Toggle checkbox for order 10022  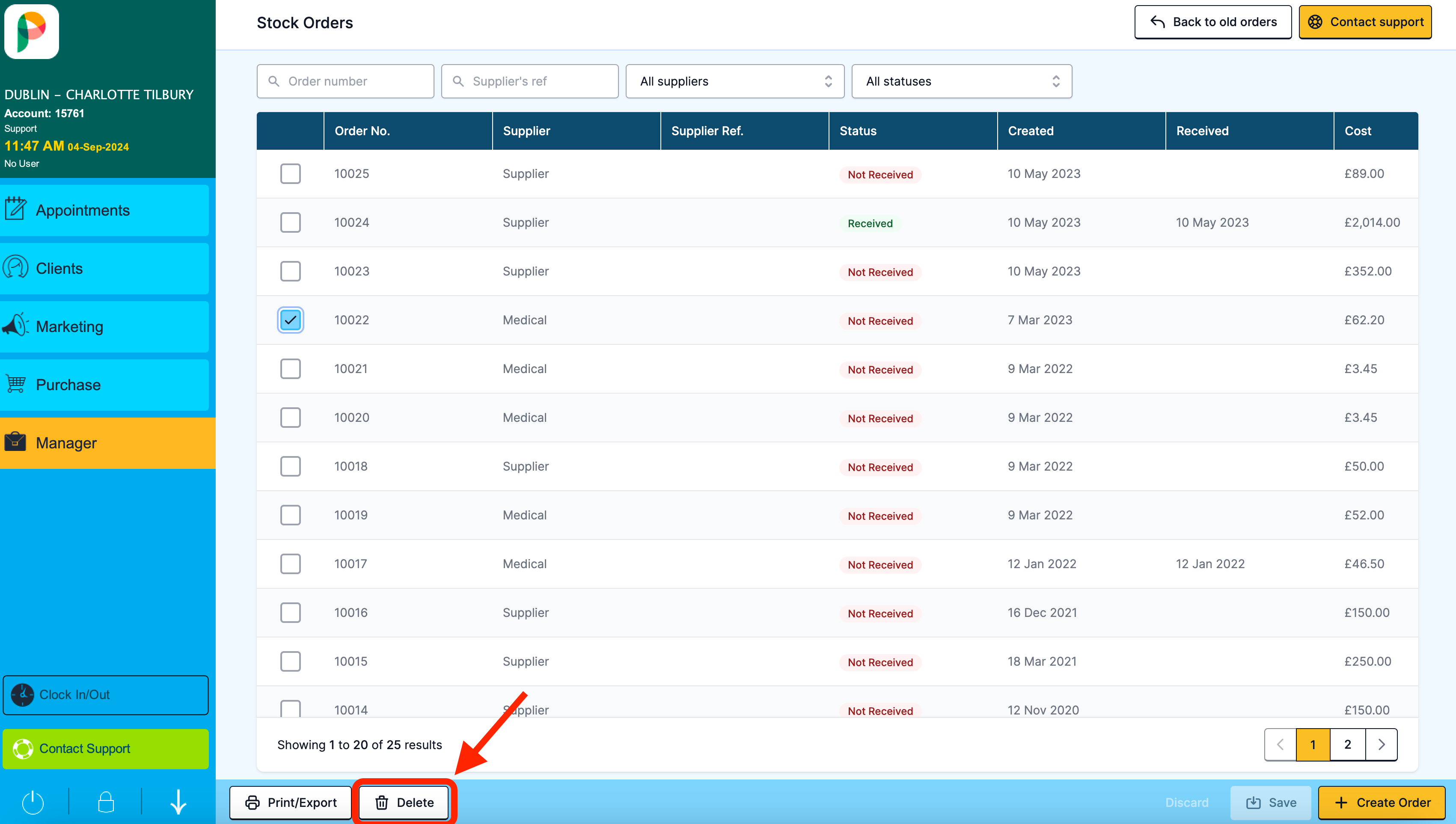290,319
